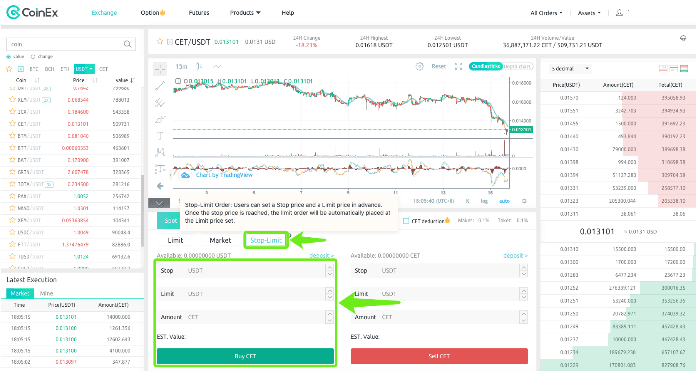
Task: Open the Assets dropdown
Action: [x=589, y=13]
